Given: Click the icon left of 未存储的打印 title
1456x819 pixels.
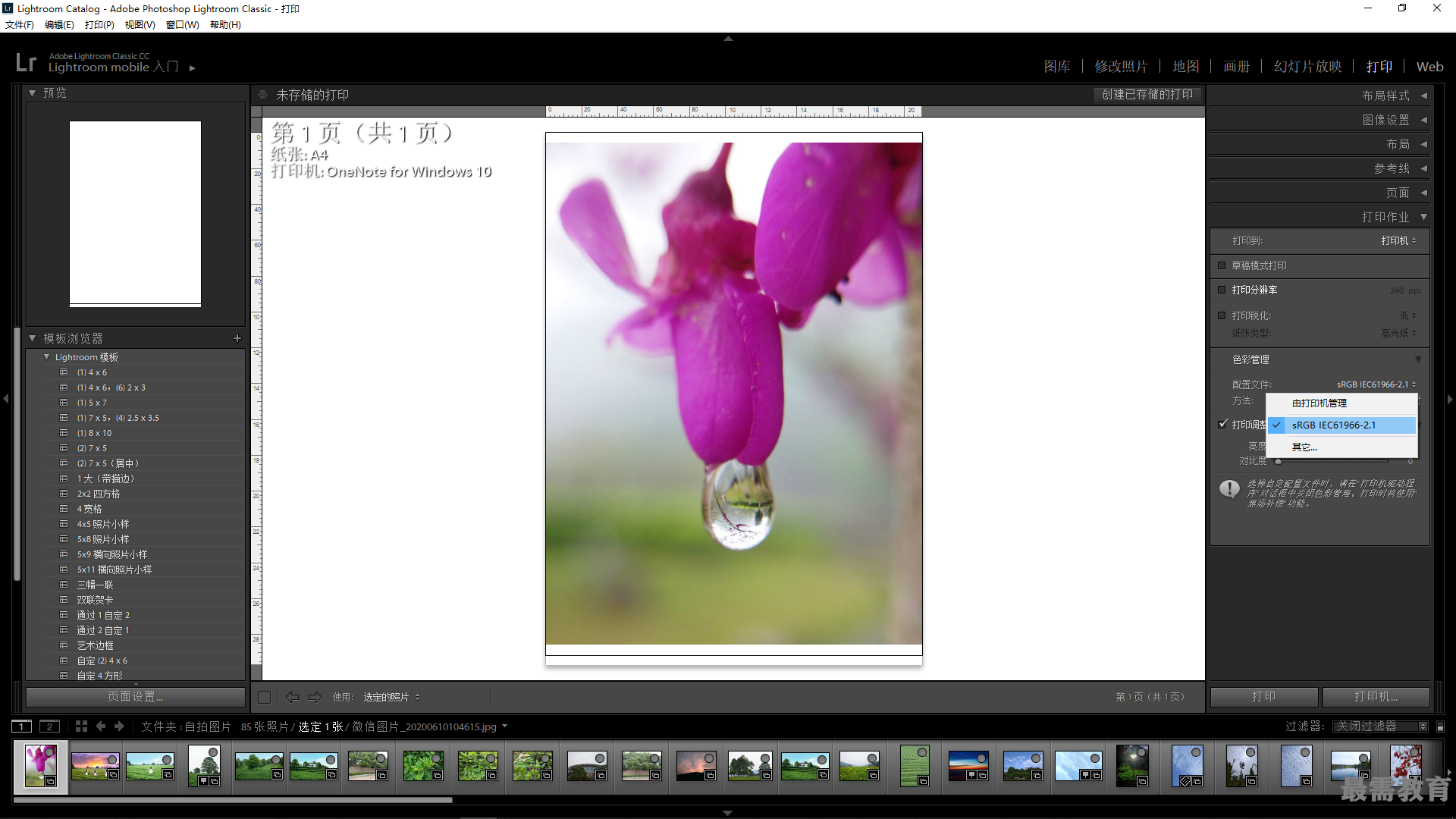Looking at the screenshot, I should pyautogui.click(x=262, y=95).
